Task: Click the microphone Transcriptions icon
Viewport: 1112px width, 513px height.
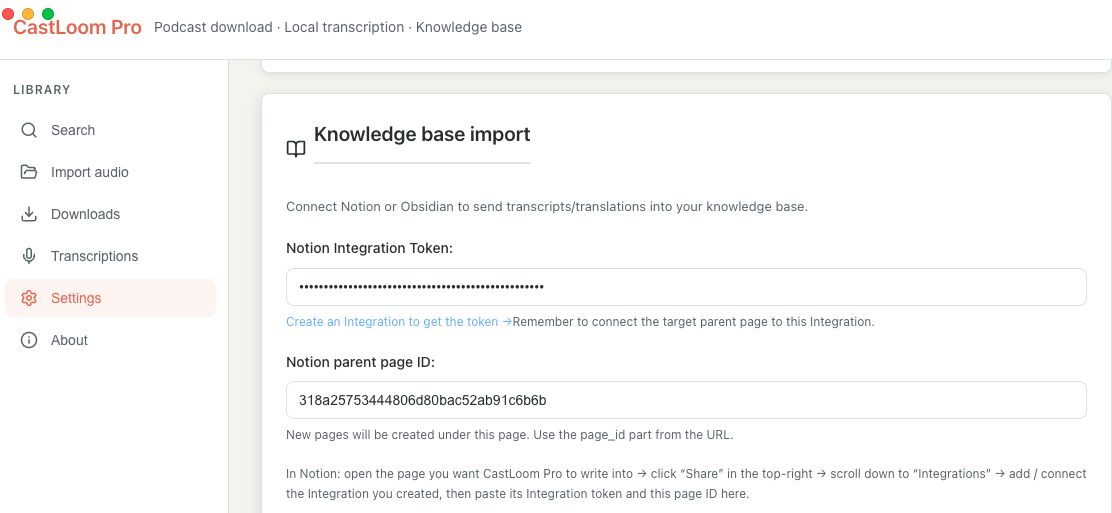Action: (29, 256)
